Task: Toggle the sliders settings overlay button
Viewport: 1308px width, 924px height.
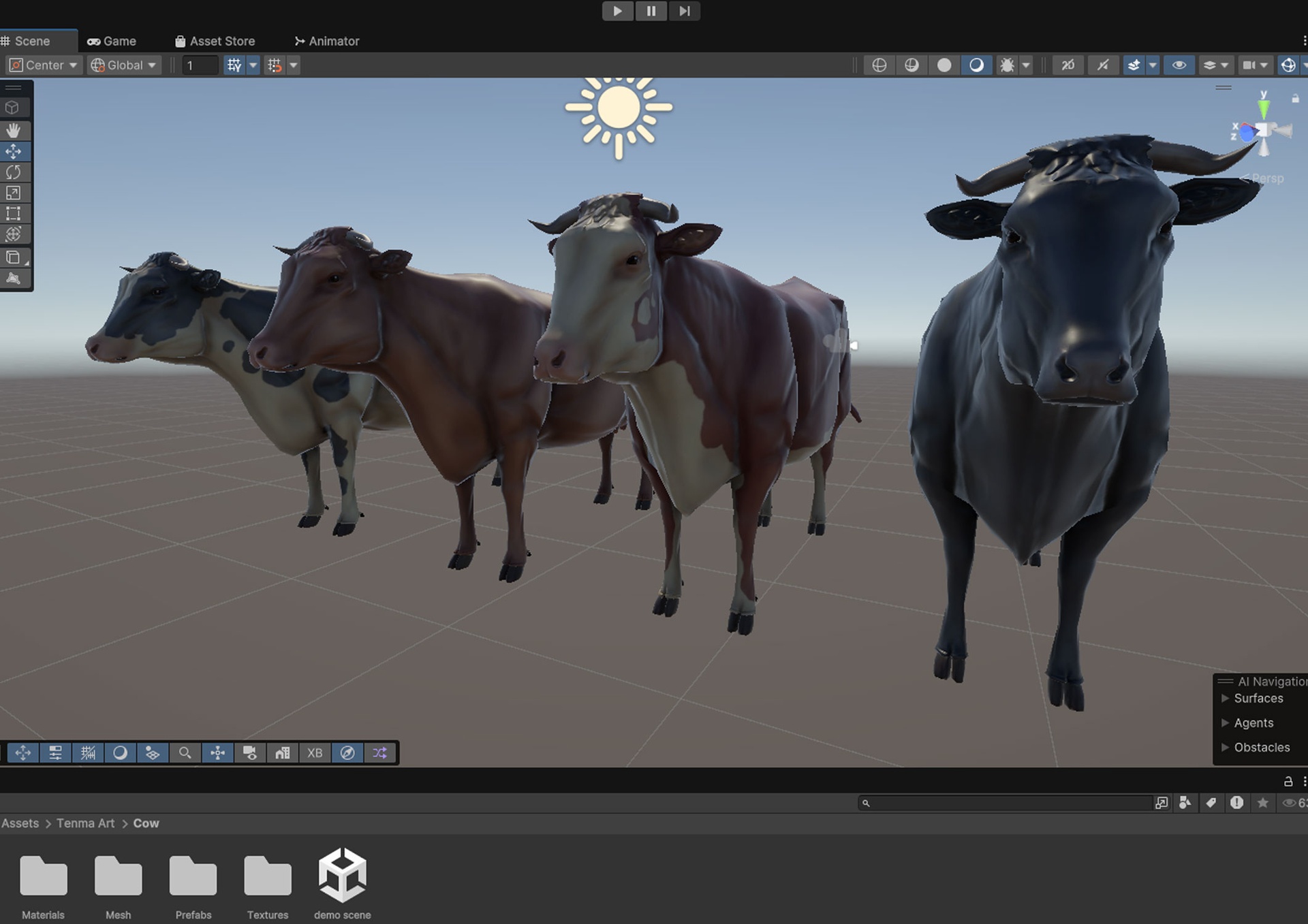Action: 55,752
